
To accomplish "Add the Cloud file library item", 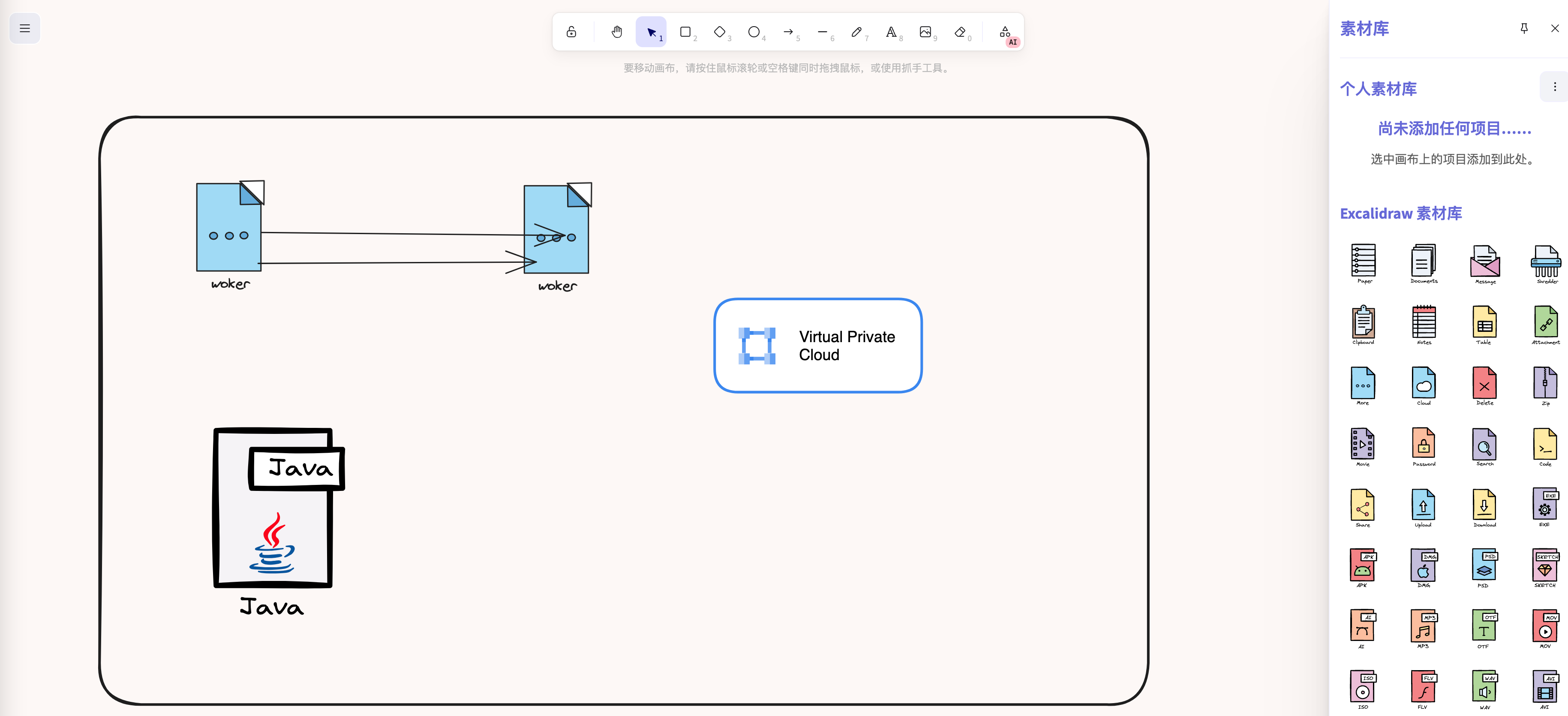I will [1423, 385].
